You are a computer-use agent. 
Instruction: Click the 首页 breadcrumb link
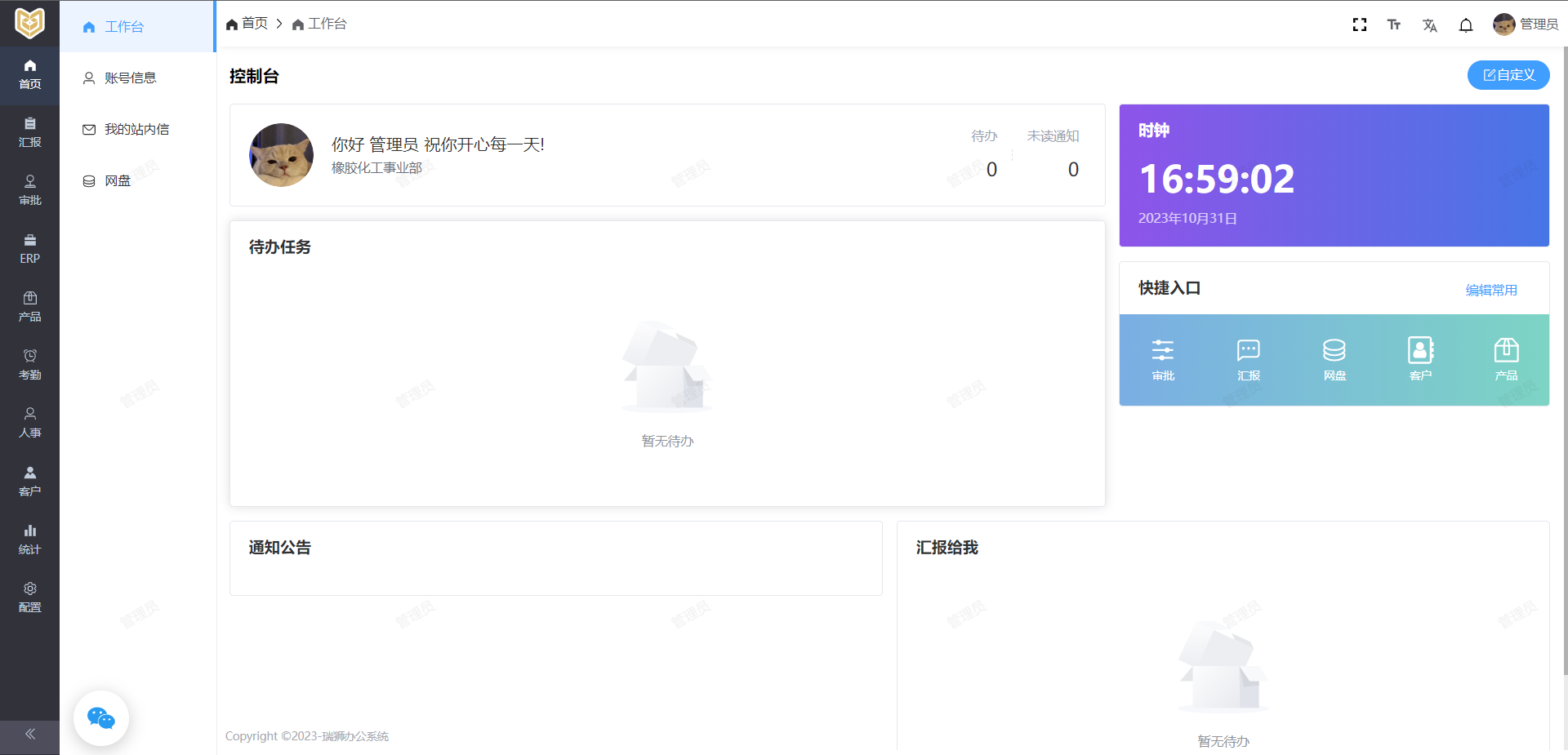coord(247,24)
